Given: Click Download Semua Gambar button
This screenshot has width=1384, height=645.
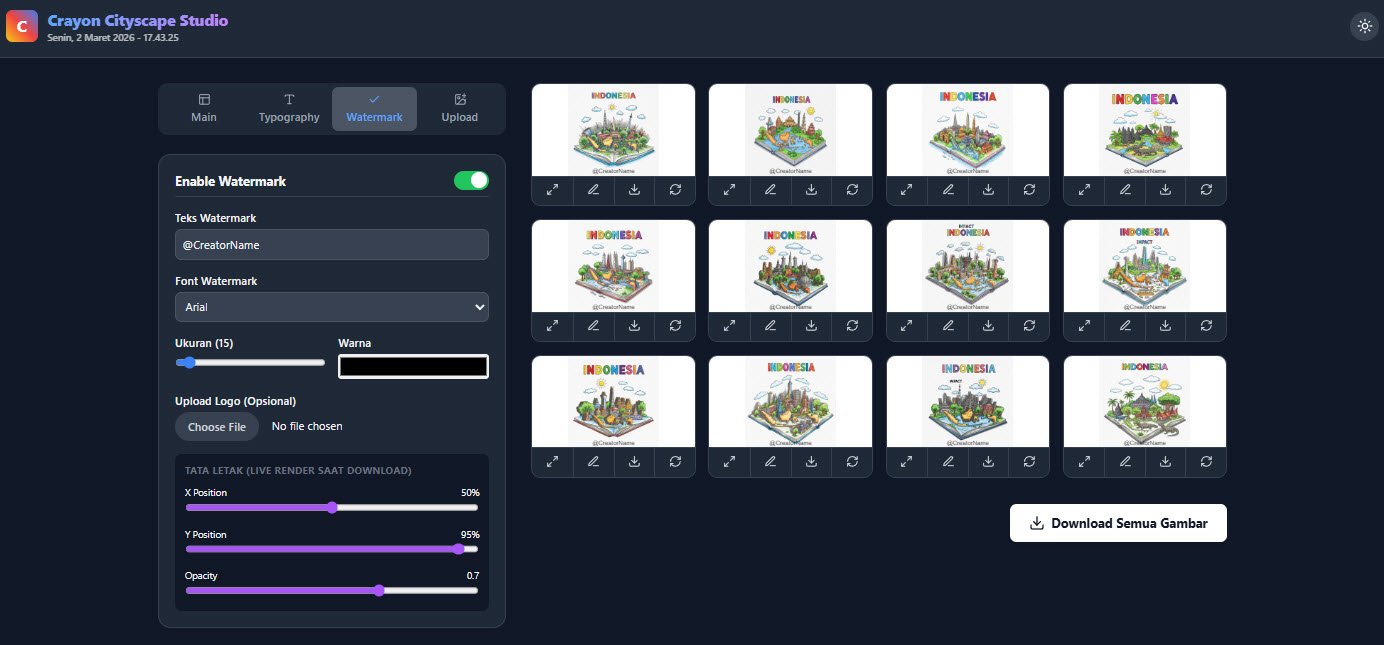Looking at the screenshot, I should (x=1118, y=523).
